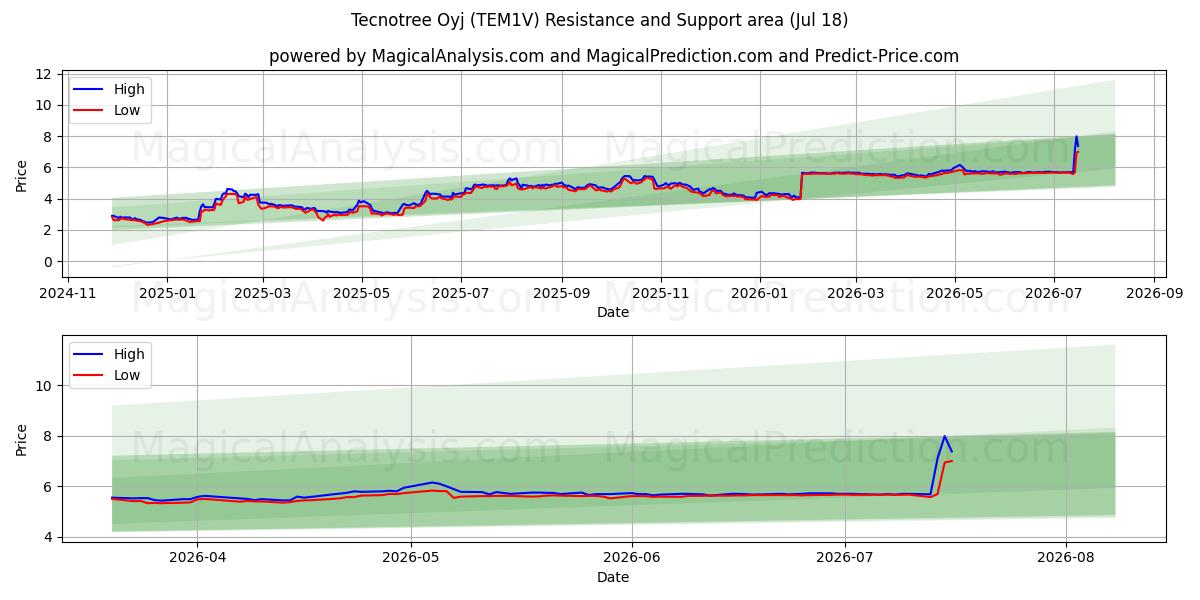This screenshot has width=1200, height=600.
Task: Click the '10' y-axis label in the bottom chart
Action: pos(44,386)
